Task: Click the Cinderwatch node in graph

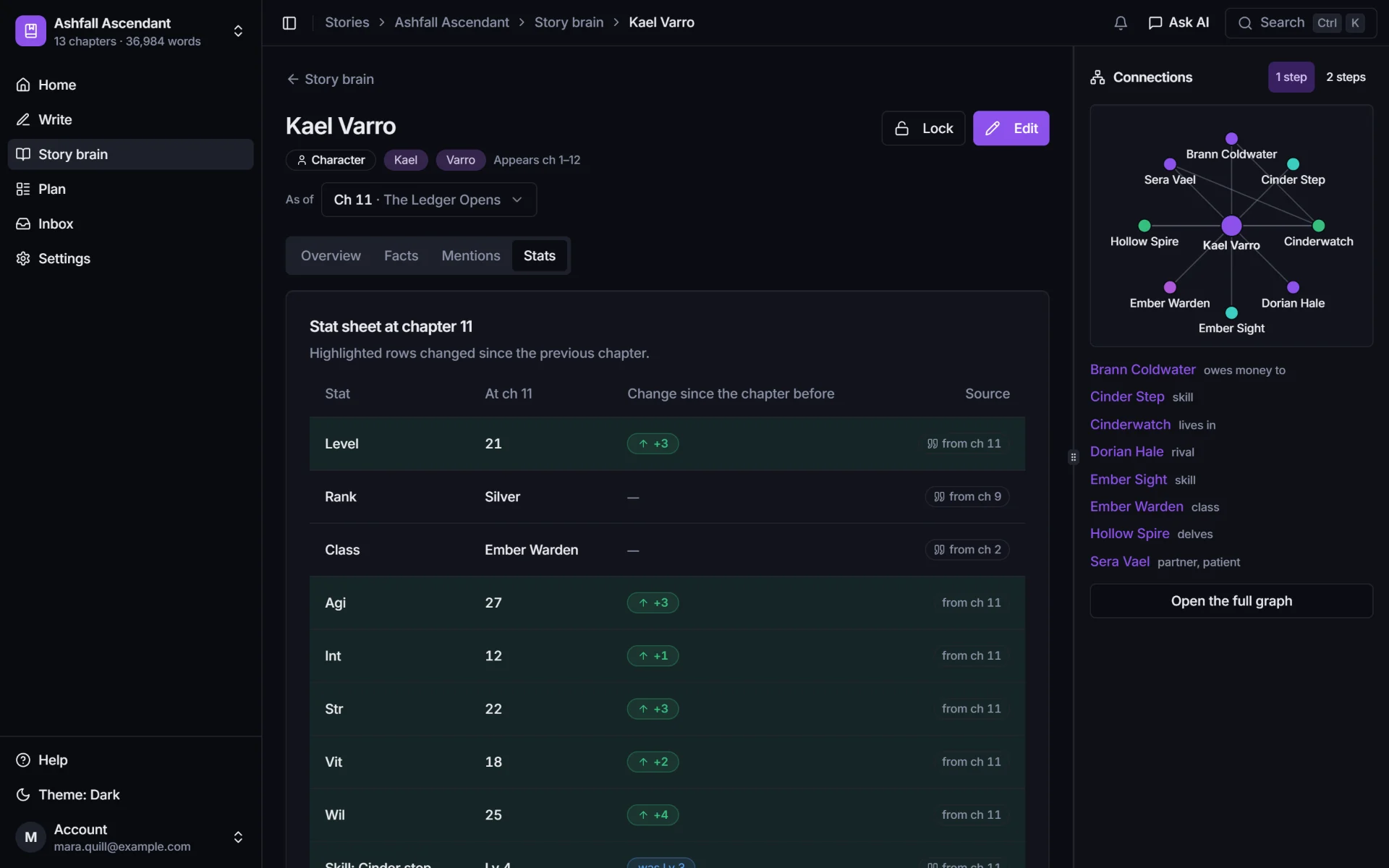Action: point(1318,226)
